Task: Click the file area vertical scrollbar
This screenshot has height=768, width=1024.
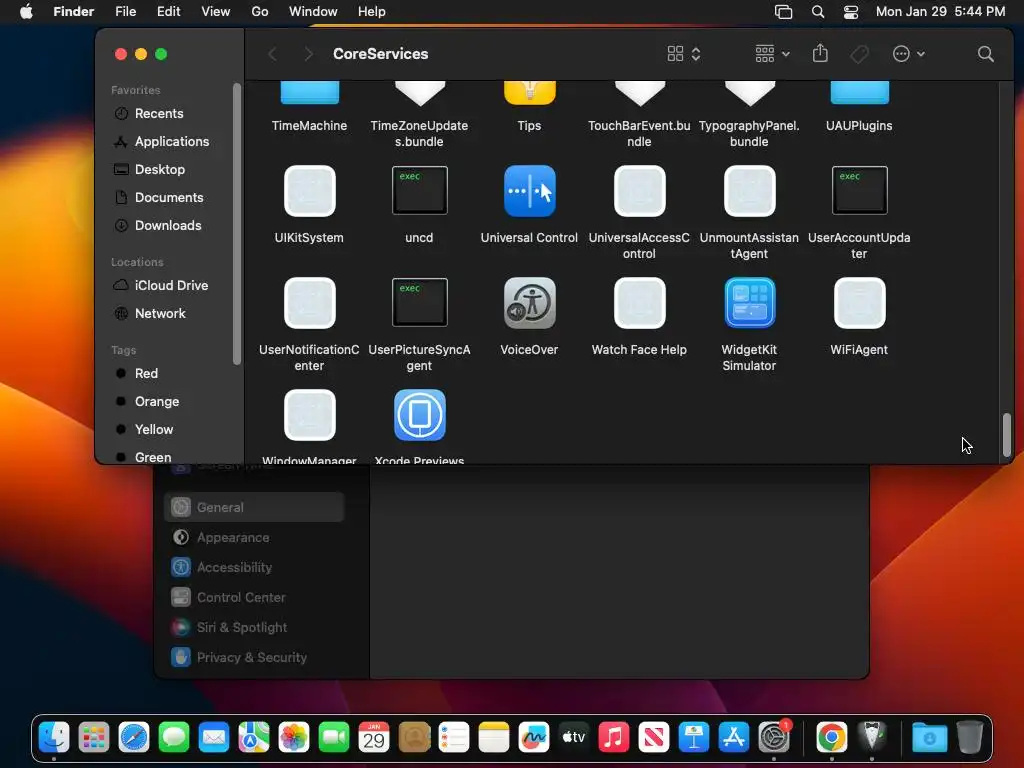Action: [x=1006, y=435]
